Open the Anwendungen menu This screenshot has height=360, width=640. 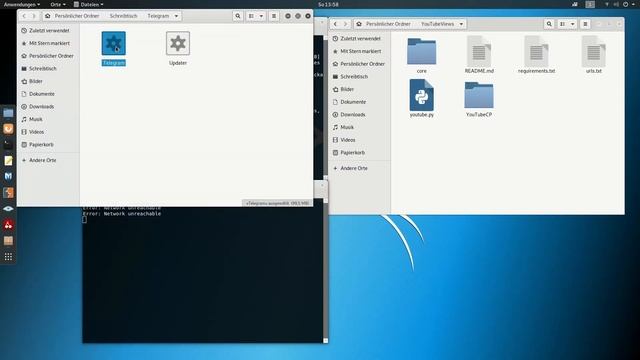coord(22,4)
